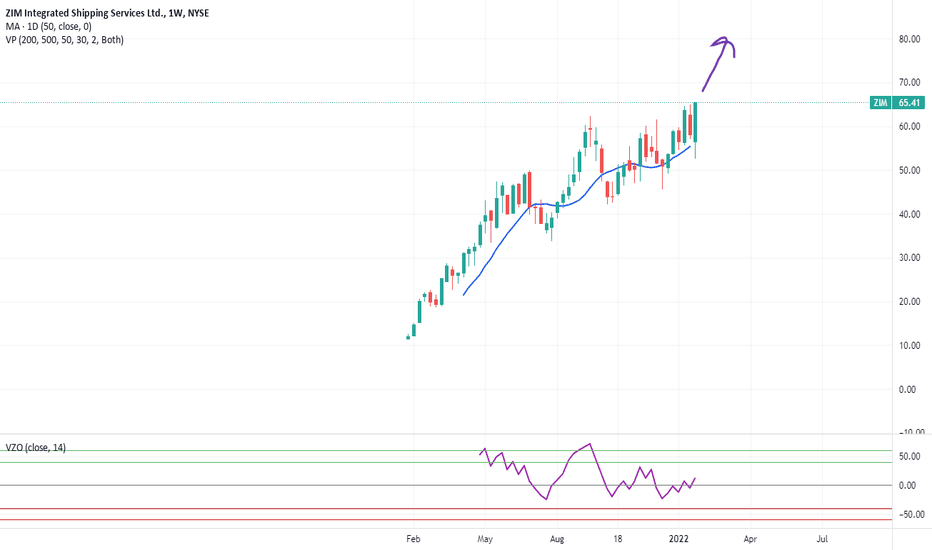Click the 0.00 label on the price axis
The height and width of the screenshot is (550, 932).
click(907, 389)
